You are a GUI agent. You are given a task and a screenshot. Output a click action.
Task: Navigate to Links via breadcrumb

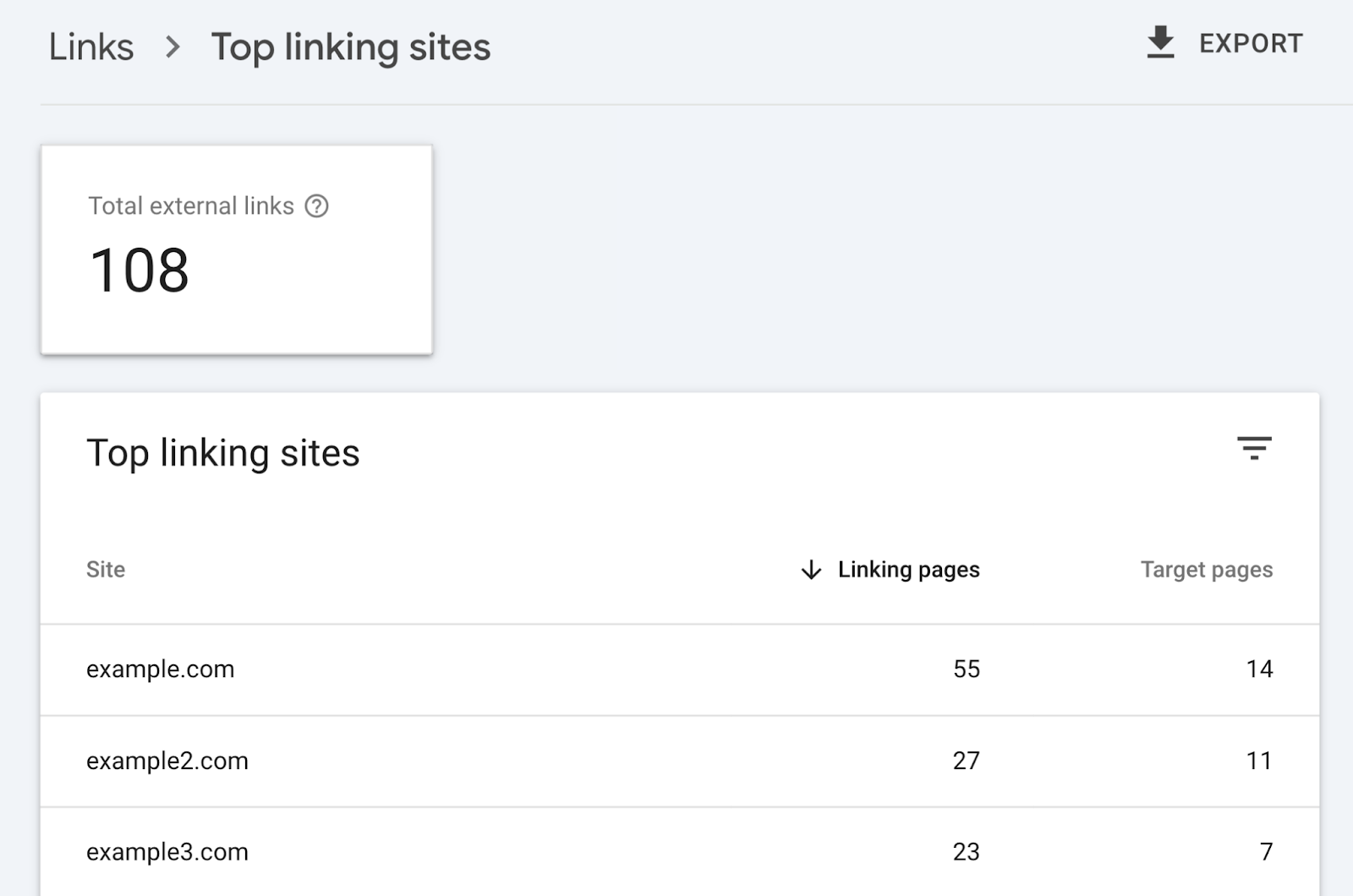click(x=91, y=46)
